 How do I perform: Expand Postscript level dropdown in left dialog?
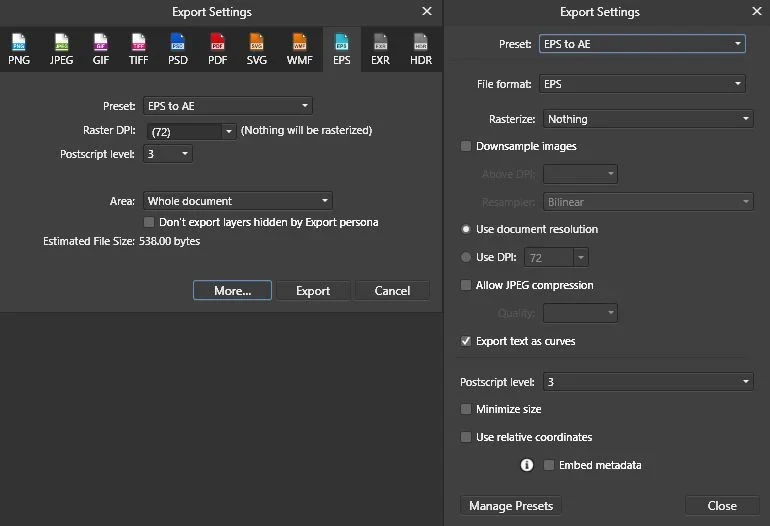tap(167, 154)
